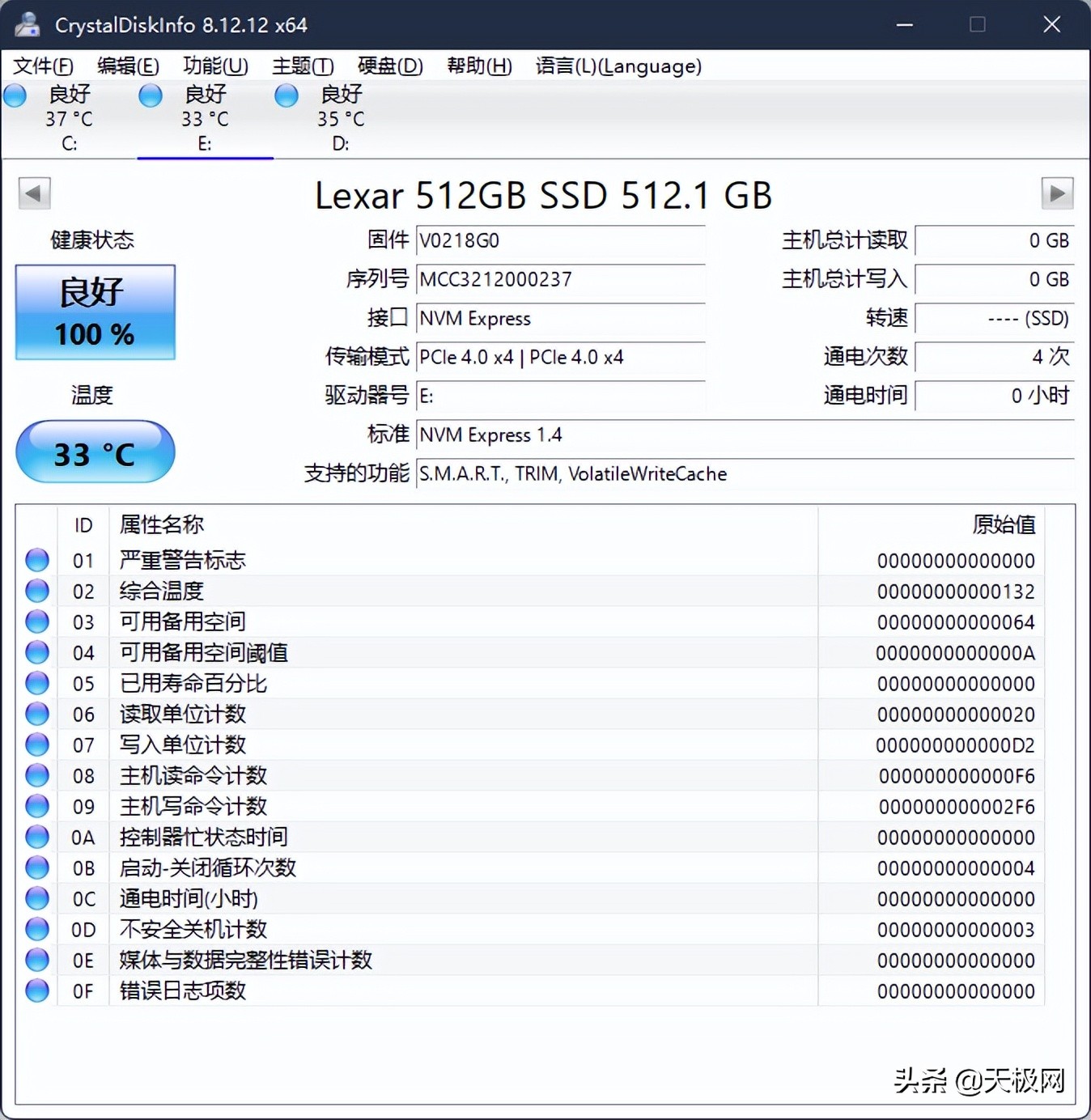Image resolution: width=1091 pixels, height=1120 pixels.
Task: Click the next disk arrow button
Action: [x=1056, y=194]
